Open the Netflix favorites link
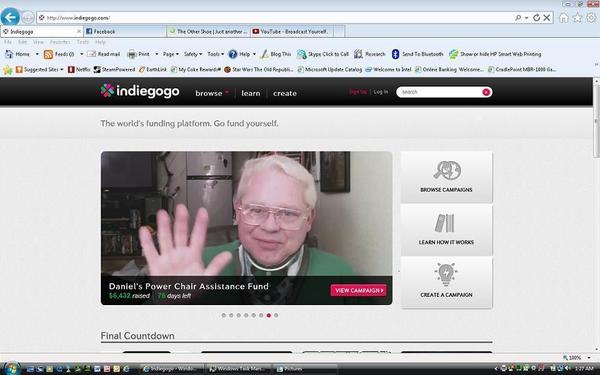The height and width of the screenshot is (375, 600). 79,70
